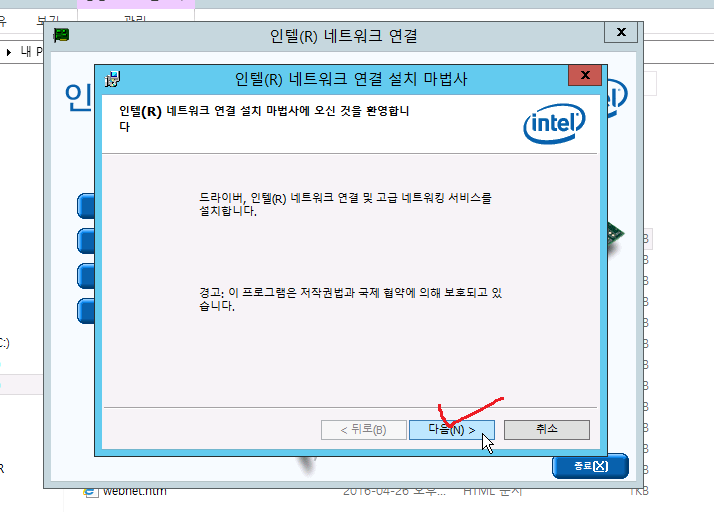Viewport: 714px width, 512px height.
Task: Close the 설치 마법사 wizard dialog
Action: coord(585,75)
